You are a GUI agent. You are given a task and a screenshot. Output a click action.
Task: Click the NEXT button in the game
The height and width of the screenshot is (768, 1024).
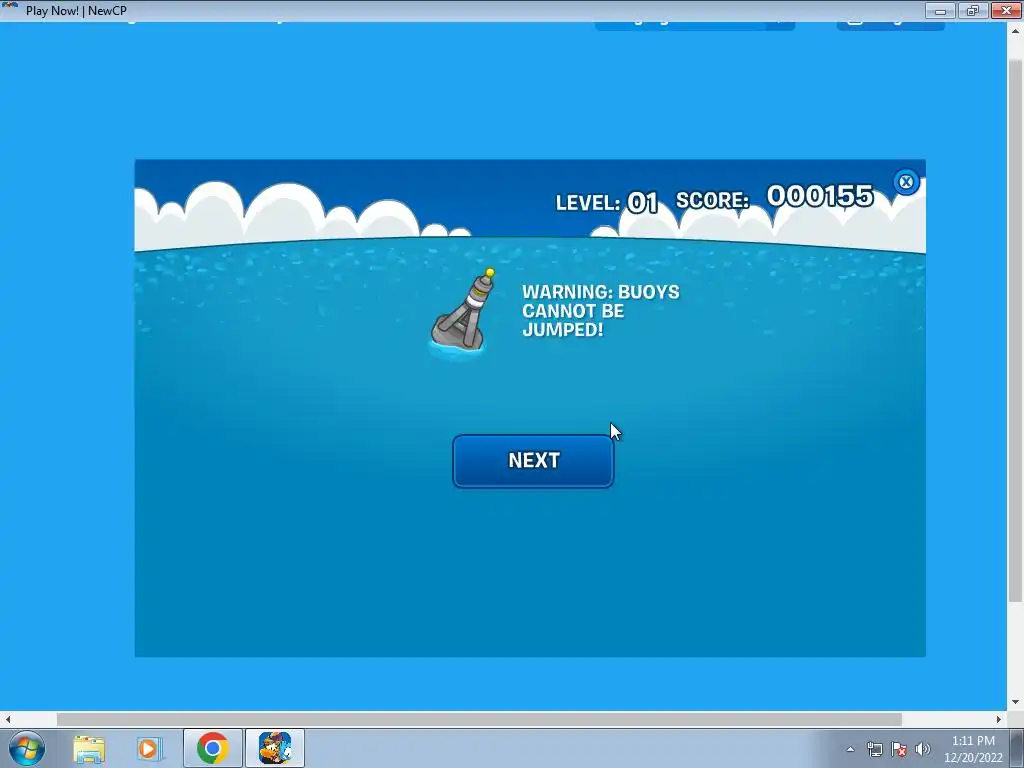(x=533, y=460)
